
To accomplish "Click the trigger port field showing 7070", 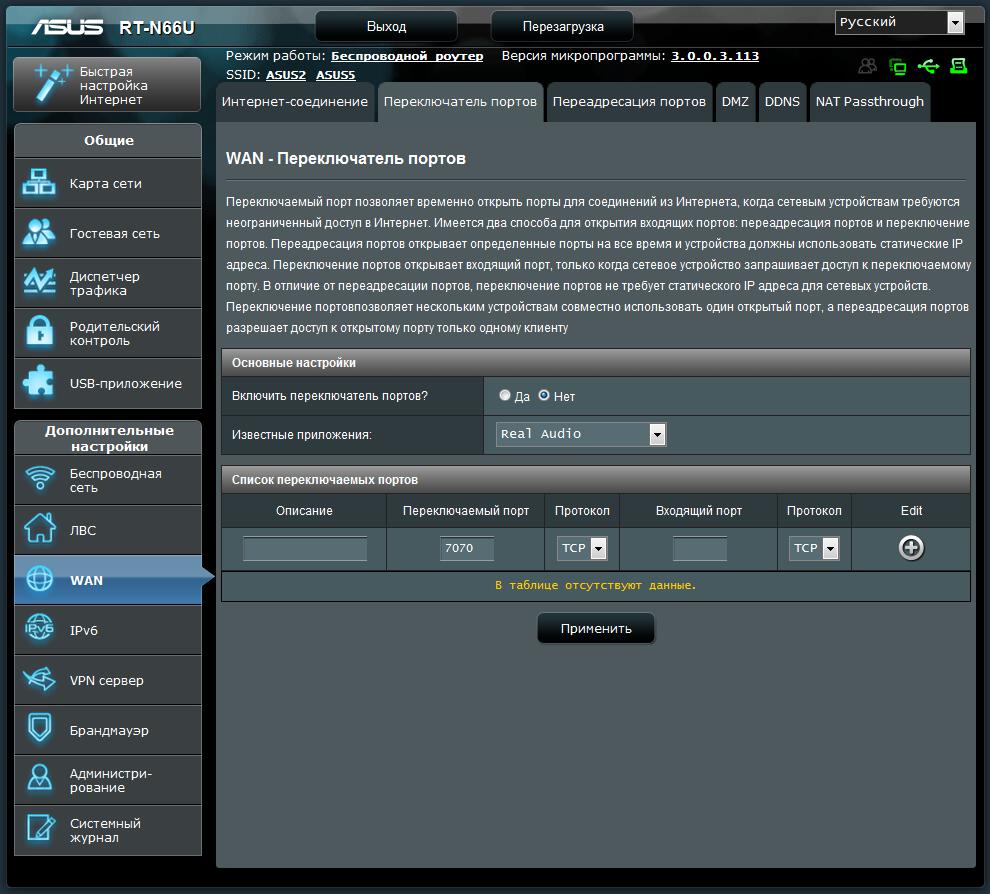I will click(467, 548).
